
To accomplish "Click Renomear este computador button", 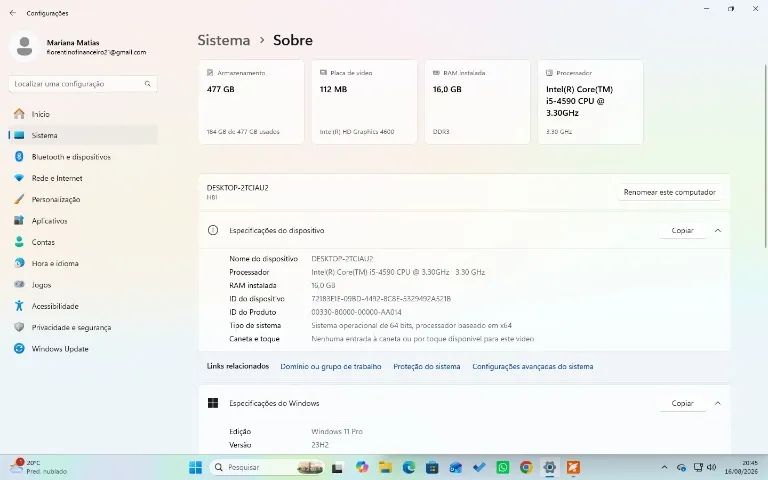I will pos(670,192).
